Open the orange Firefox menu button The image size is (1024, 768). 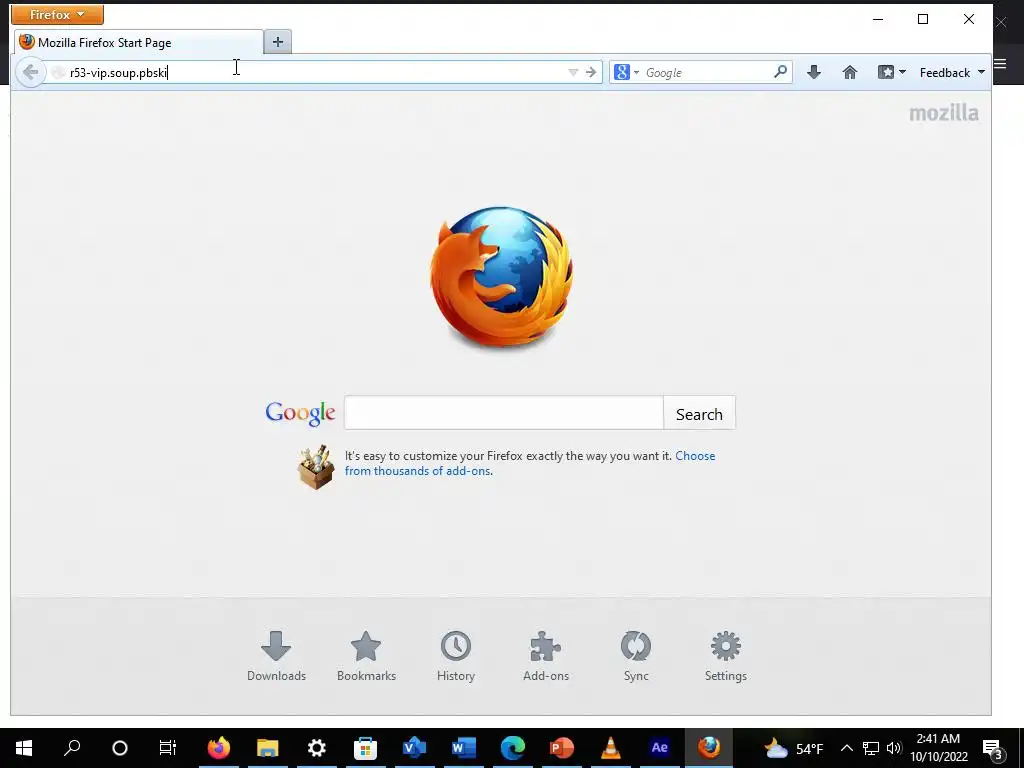point(57,14)
